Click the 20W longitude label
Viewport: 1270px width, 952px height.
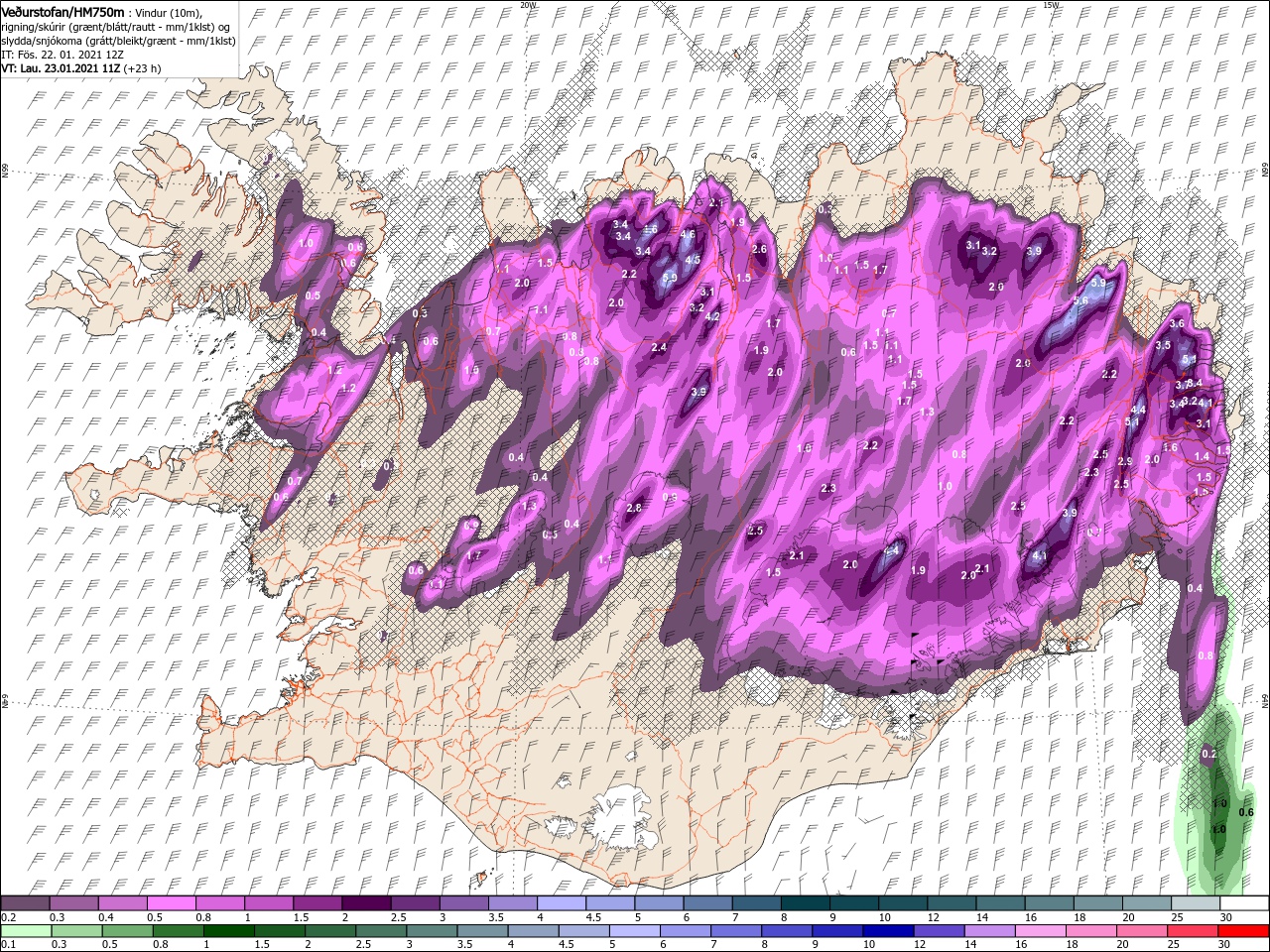click(527, 5)
